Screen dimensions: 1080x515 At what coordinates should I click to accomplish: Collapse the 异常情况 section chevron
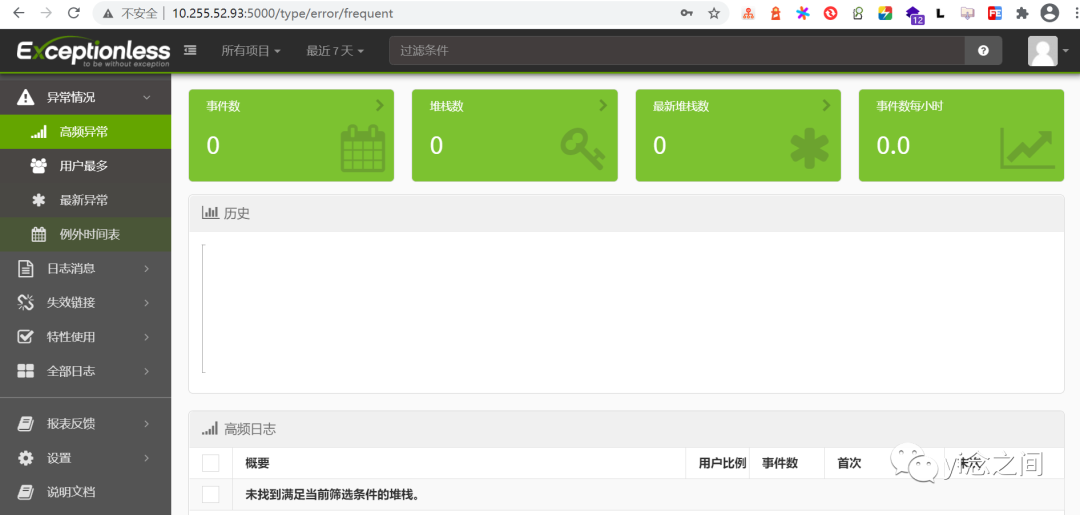146,98
